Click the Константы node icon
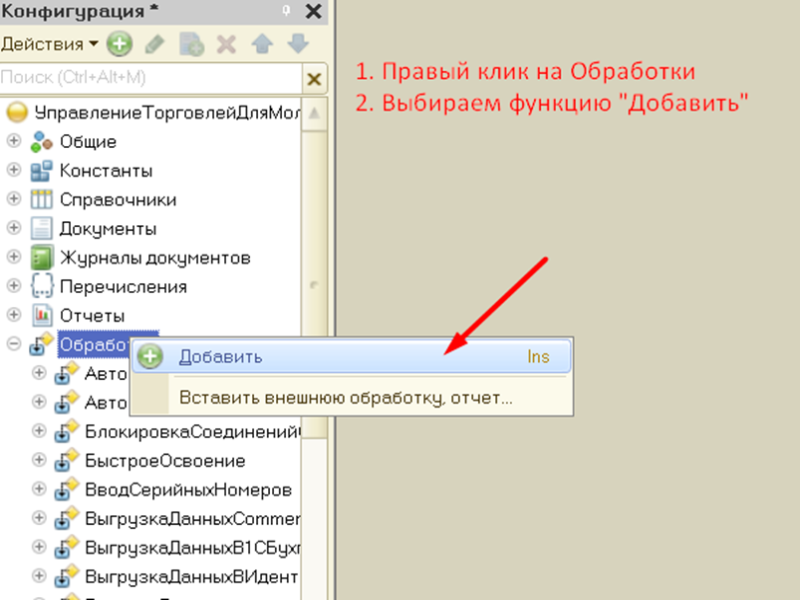The width and height of the screenshot is (800, 600). tap(41, 171)
